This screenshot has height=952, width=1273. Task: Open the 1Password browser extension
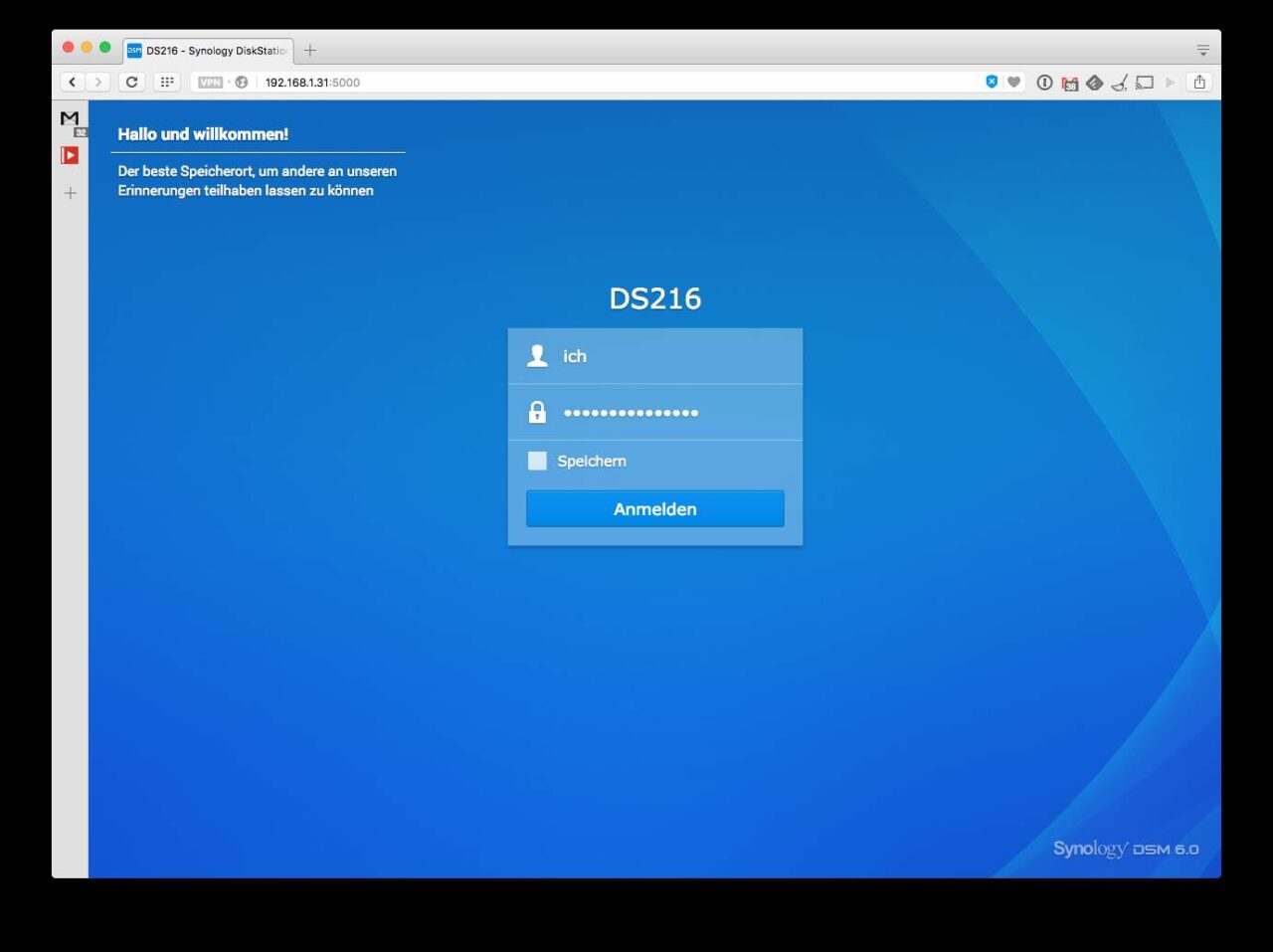point(1044,83)
